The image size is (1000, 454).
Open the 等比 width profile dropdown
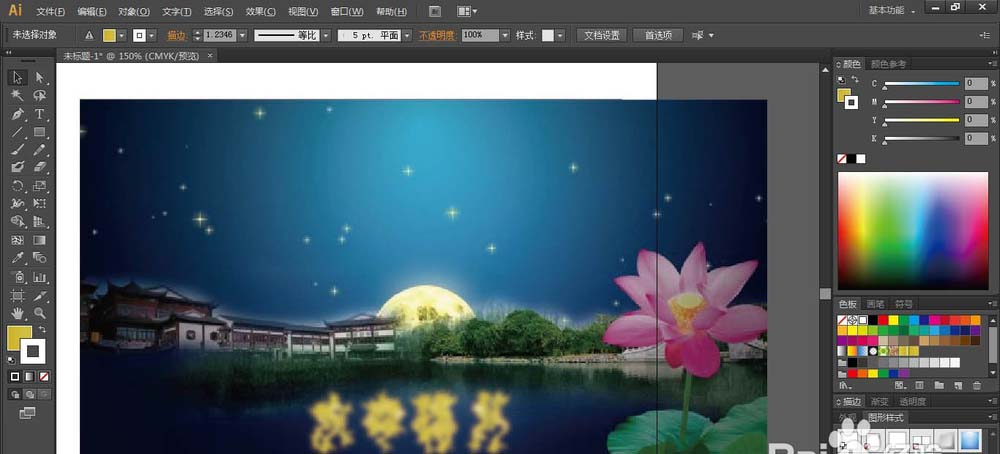(326, 36)
